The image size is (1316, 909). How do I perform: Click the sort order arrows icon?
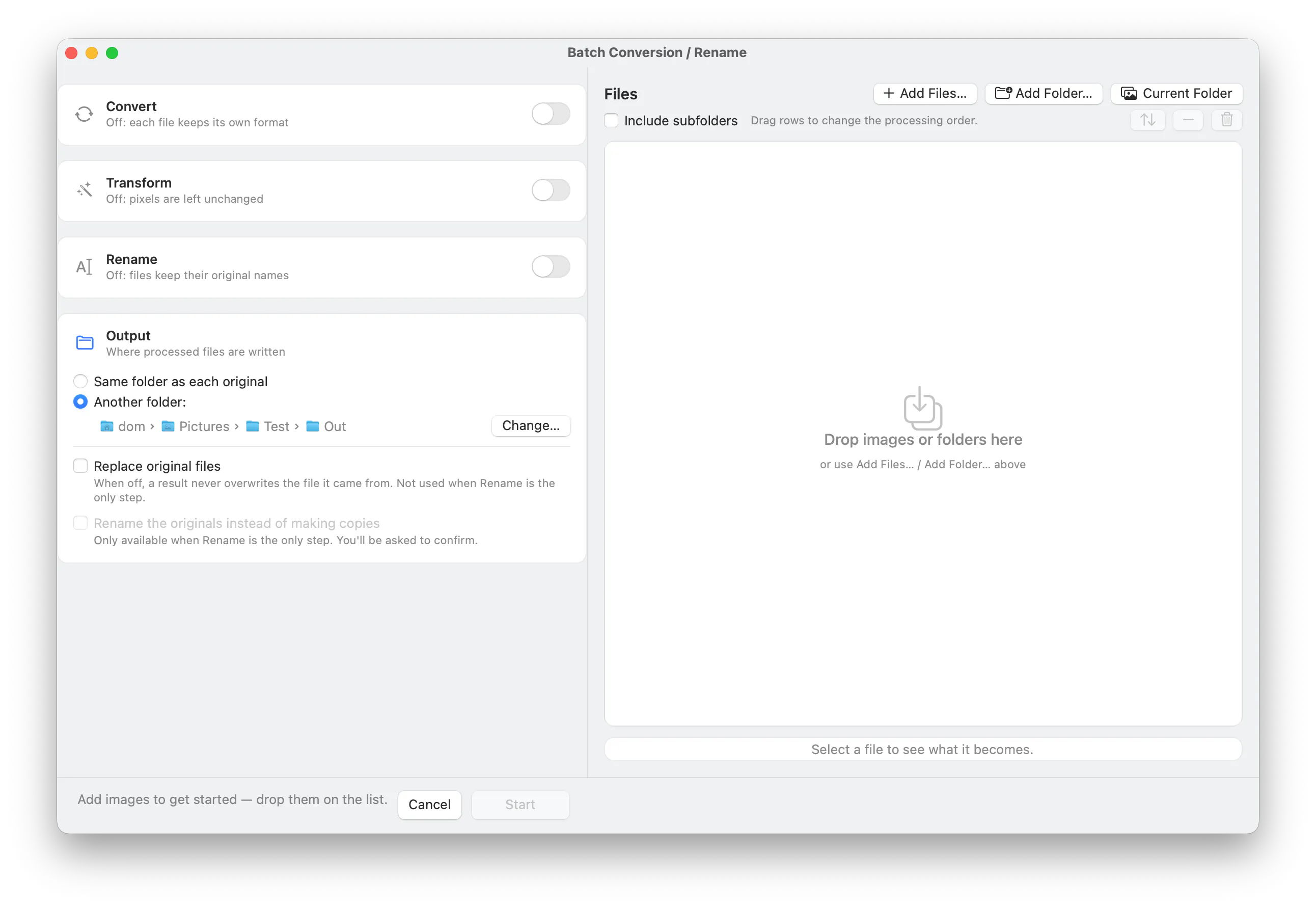[x=1148, y=120]
